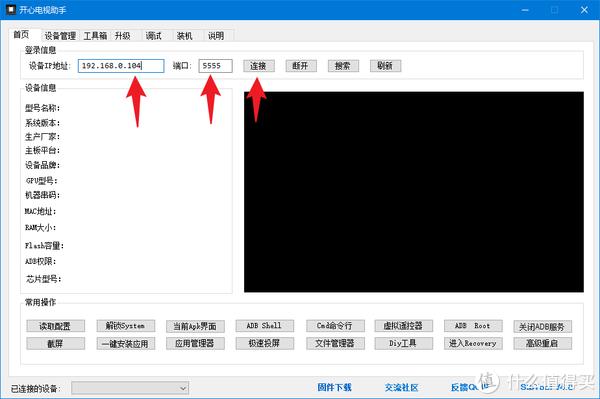Open the 固件下载 link
The image size is (600, 399).
(334, 387)
